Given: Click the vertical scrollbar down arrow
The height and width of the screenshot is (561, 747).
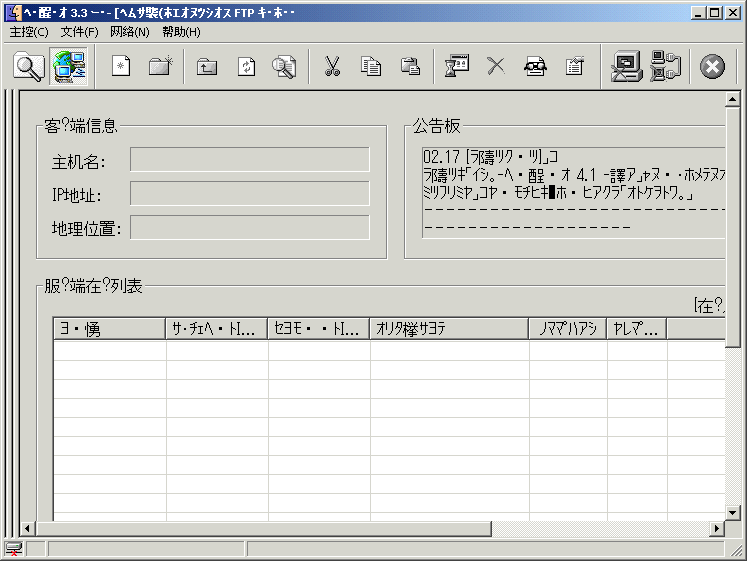Looking at the screenshot, I should tap(733, 512).
